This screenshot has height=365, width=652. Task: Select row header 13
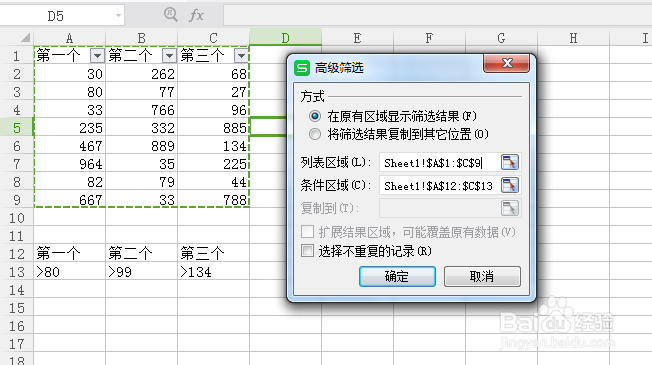(x=17, y=271)
